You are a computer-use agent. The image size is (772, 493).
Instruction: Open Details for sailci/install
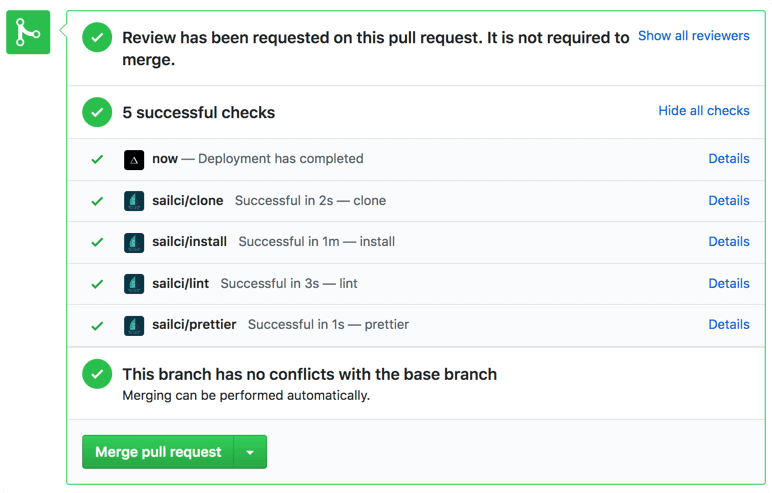click(729, 241)
